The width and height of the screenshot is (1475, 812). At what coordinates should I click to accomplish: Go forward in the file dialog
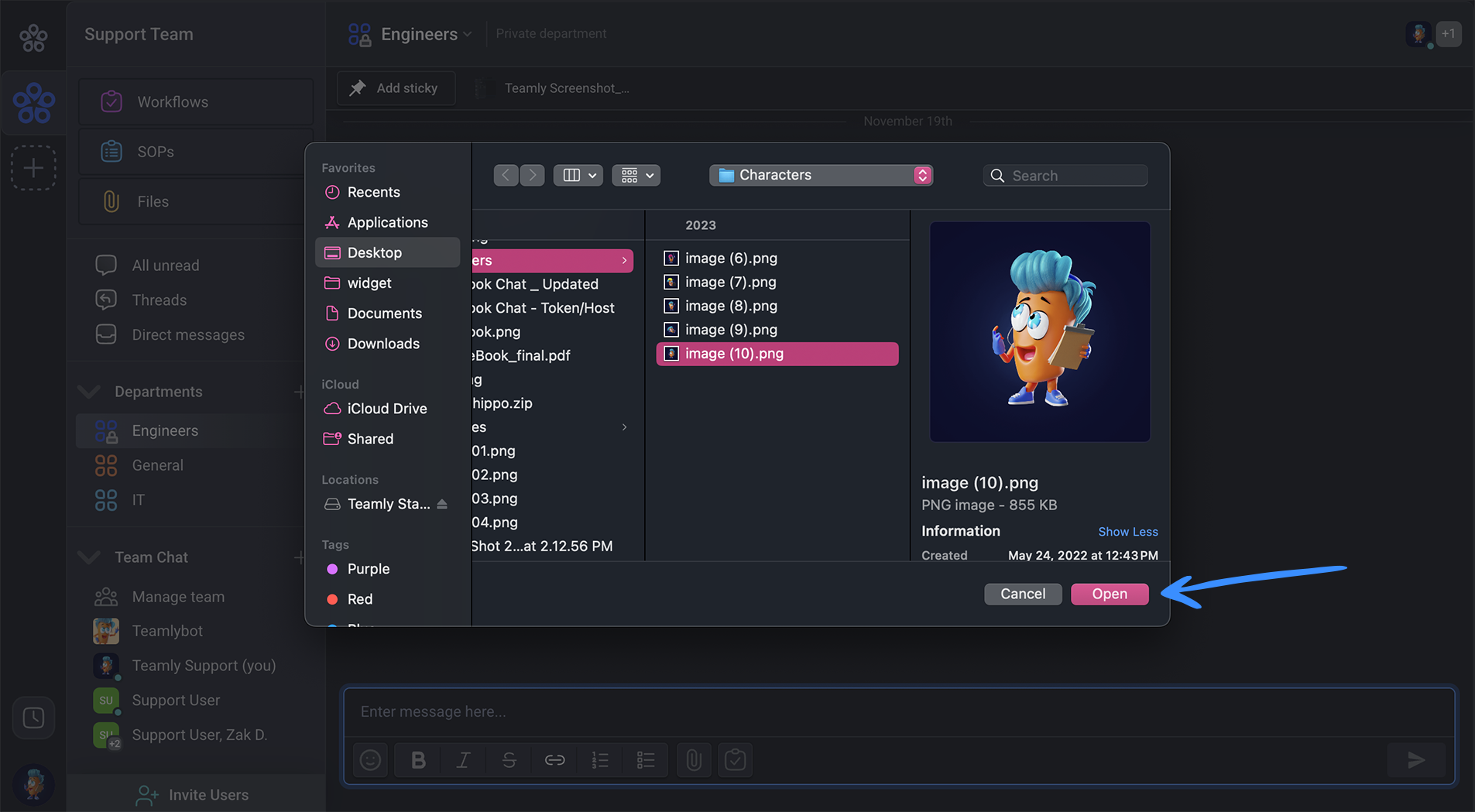[x=533, y=176]
